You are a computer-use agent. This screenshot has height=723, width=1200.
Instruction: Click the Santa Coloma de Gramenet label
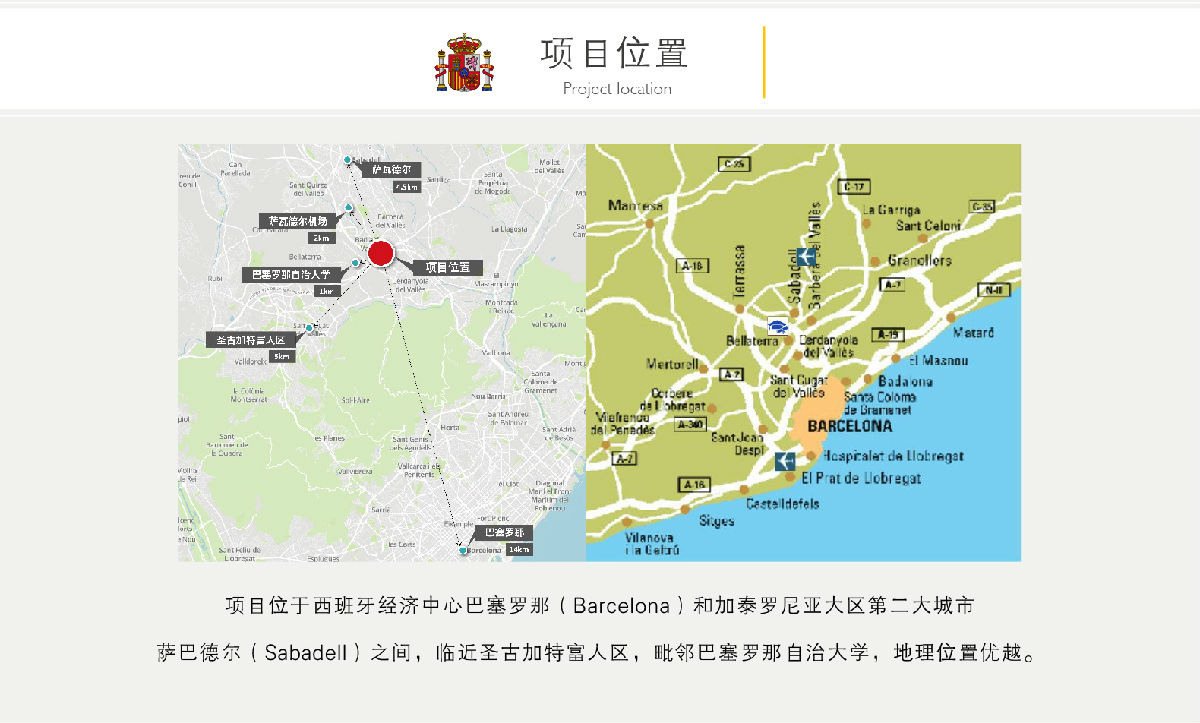tap(878, 403)
